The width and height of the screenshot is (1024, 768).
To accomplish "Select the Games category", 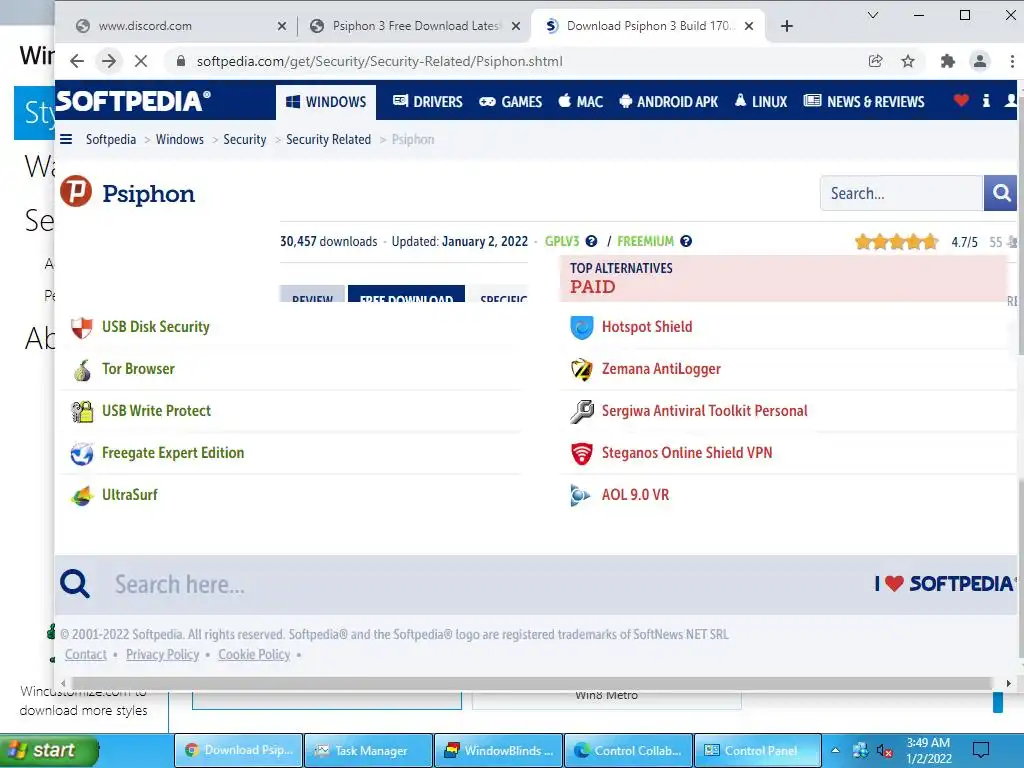I will [510, 102].
